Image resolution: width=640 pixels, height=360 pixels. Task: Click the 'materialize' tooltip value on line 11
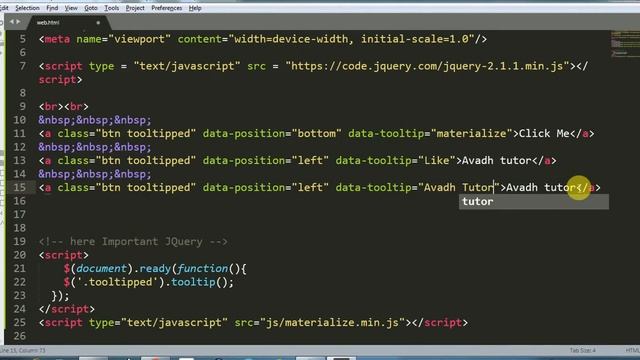point(471,133)
